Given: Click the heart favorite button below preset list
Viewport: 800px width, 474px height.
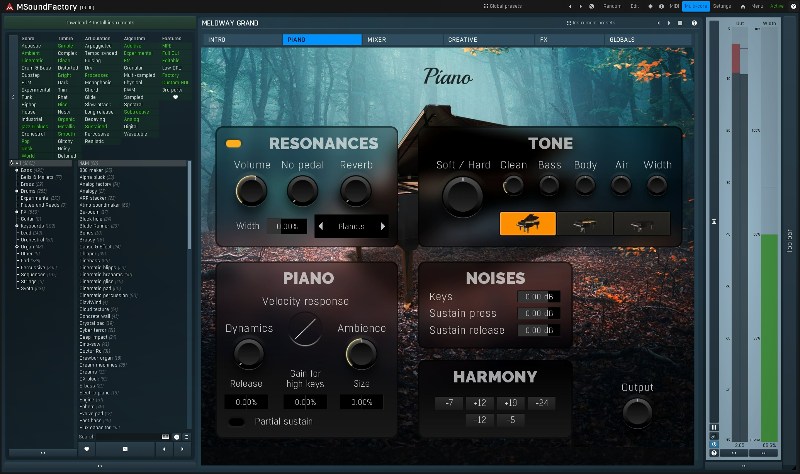Looking at the screenshot, I should [86, 449].
